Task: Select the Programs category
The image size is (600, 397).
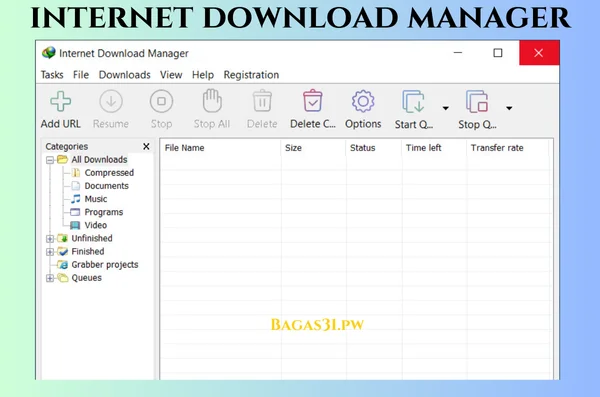Action: click(x=104, y=212)
